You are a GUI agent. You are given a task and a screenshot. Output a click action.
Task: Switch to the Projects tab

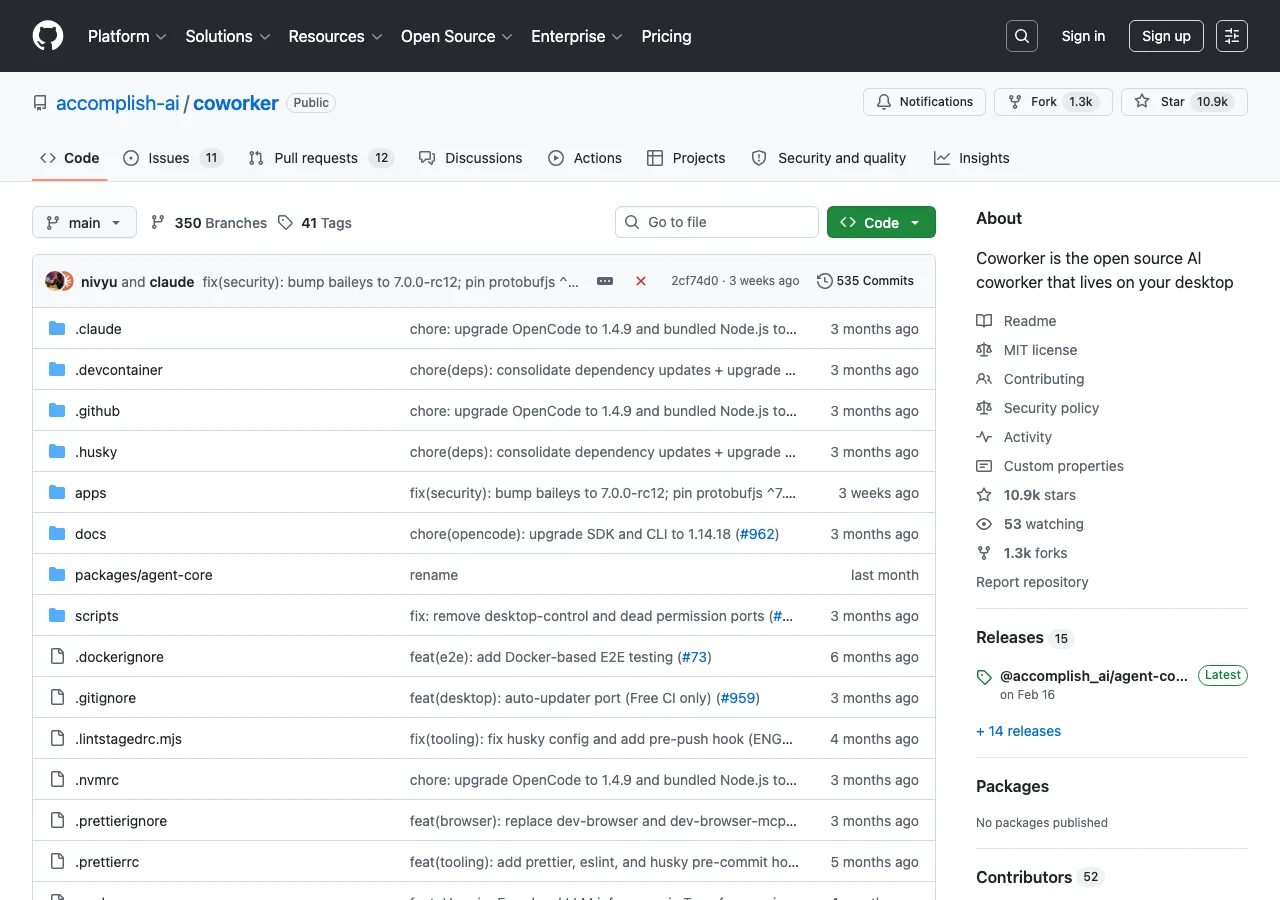pos(686,158)
